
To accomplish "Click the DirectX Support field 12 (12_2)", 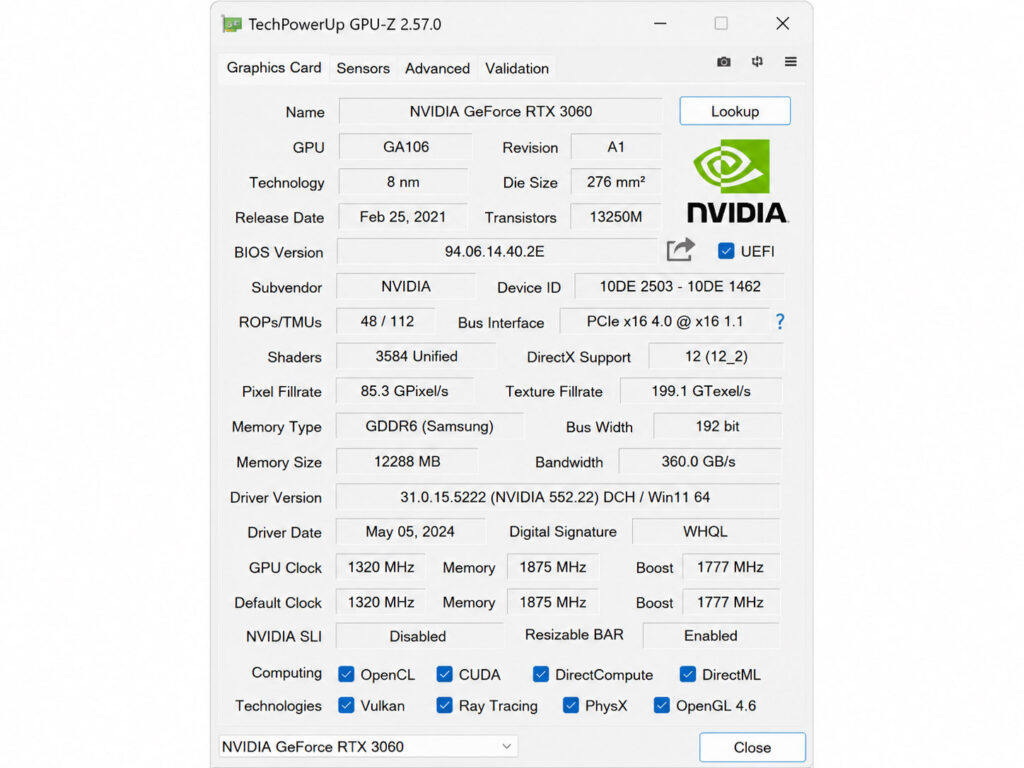I will [x=716, y=357].
